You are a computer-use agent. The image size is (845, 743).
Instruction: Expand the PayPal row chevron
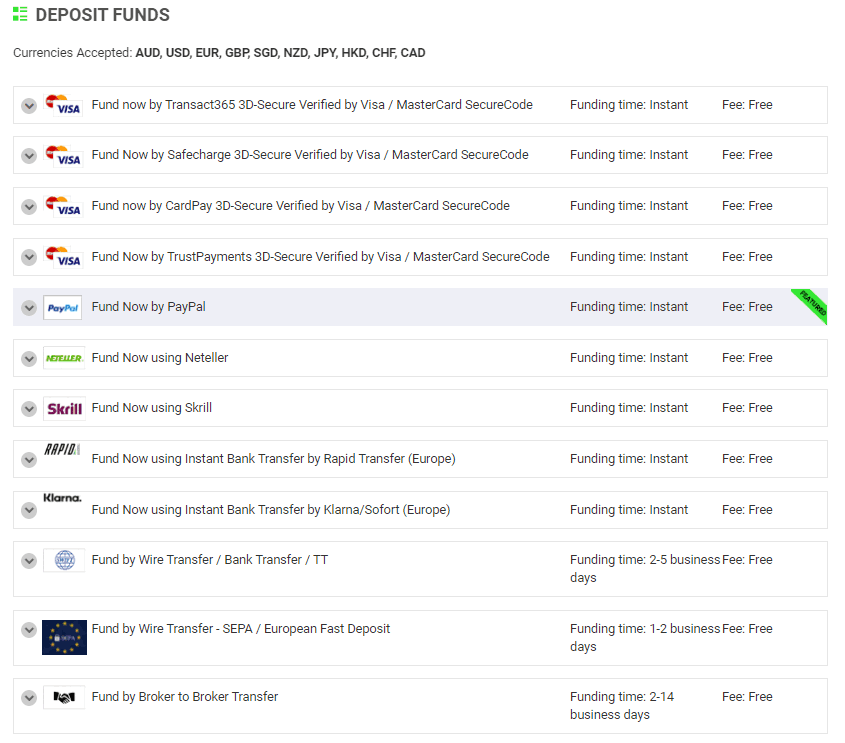click(29, 308)
